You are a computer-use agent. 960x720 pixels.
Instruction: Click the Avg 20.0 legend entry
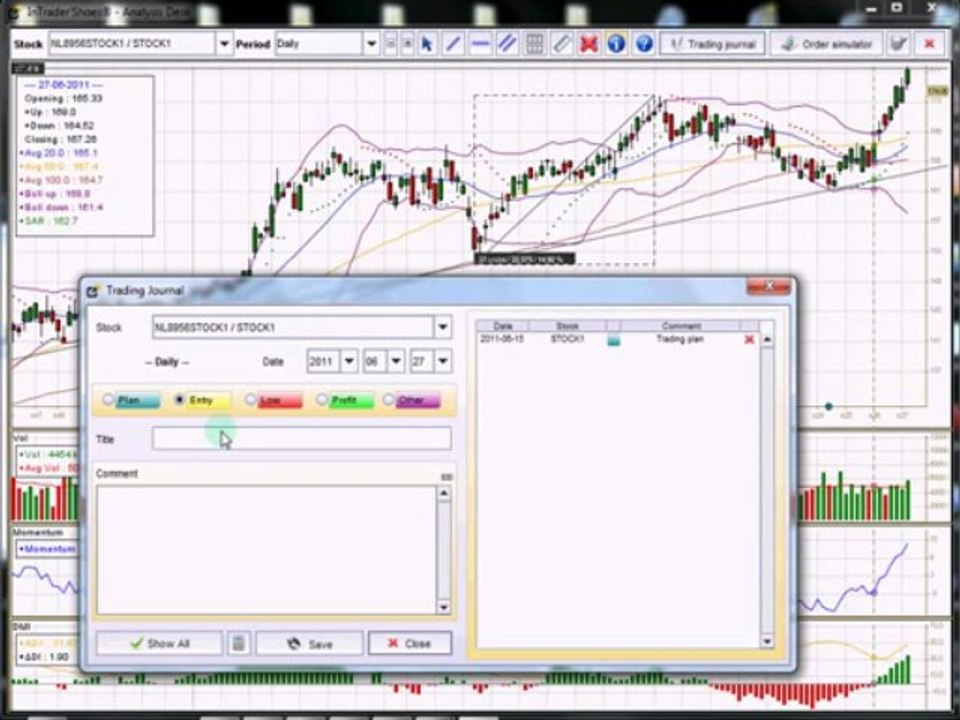[x=59, y=153]
